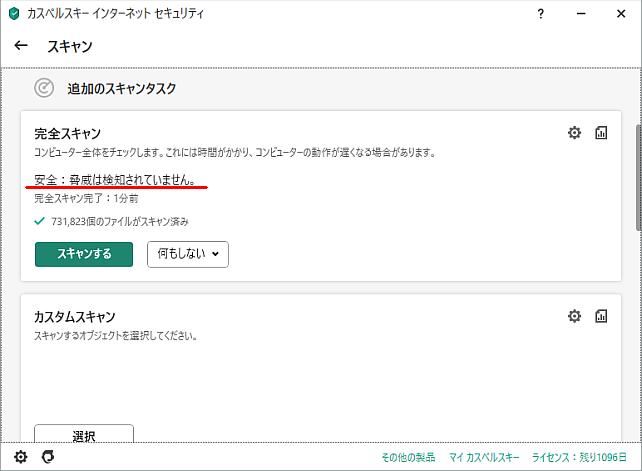Click the スキャンするオブジェクトを選択してください text
Image resolution: width=642 pixels, height=471 pixels.
(115, 336)
